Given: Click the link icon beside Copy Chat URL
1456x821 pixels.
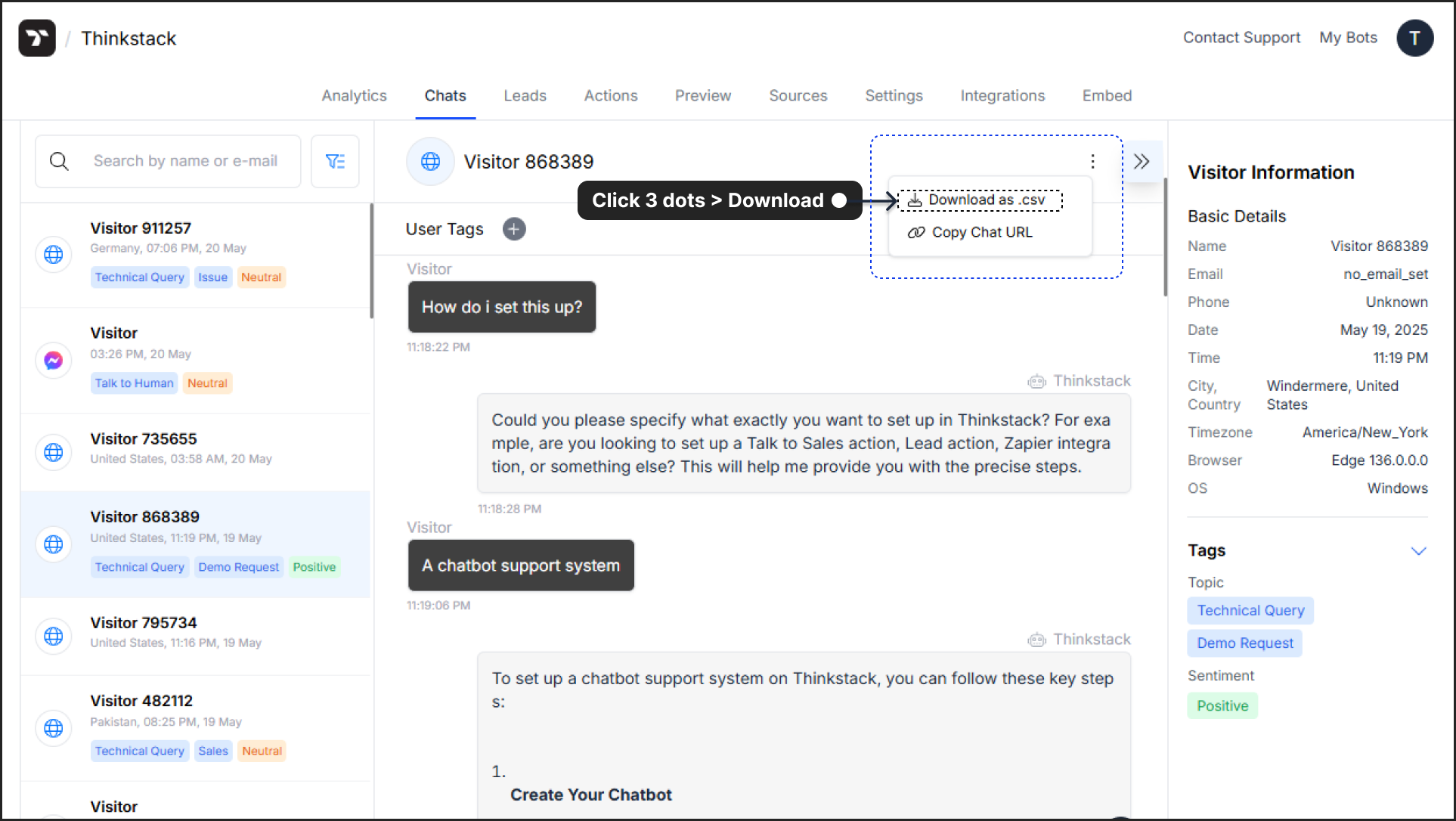Looking at the screenshot, I should click(x=916, y=232).
